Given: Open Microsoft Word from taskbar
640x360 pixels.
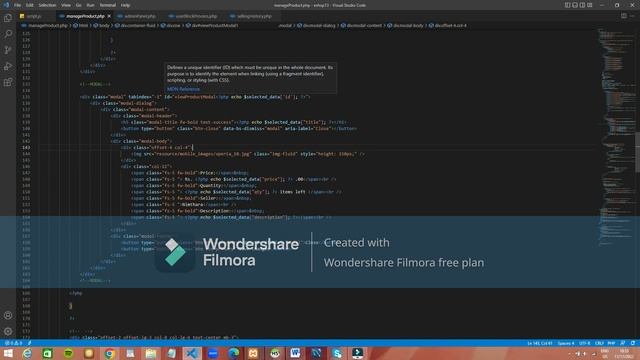Looking at the screenshot, I should click(295, 353).
